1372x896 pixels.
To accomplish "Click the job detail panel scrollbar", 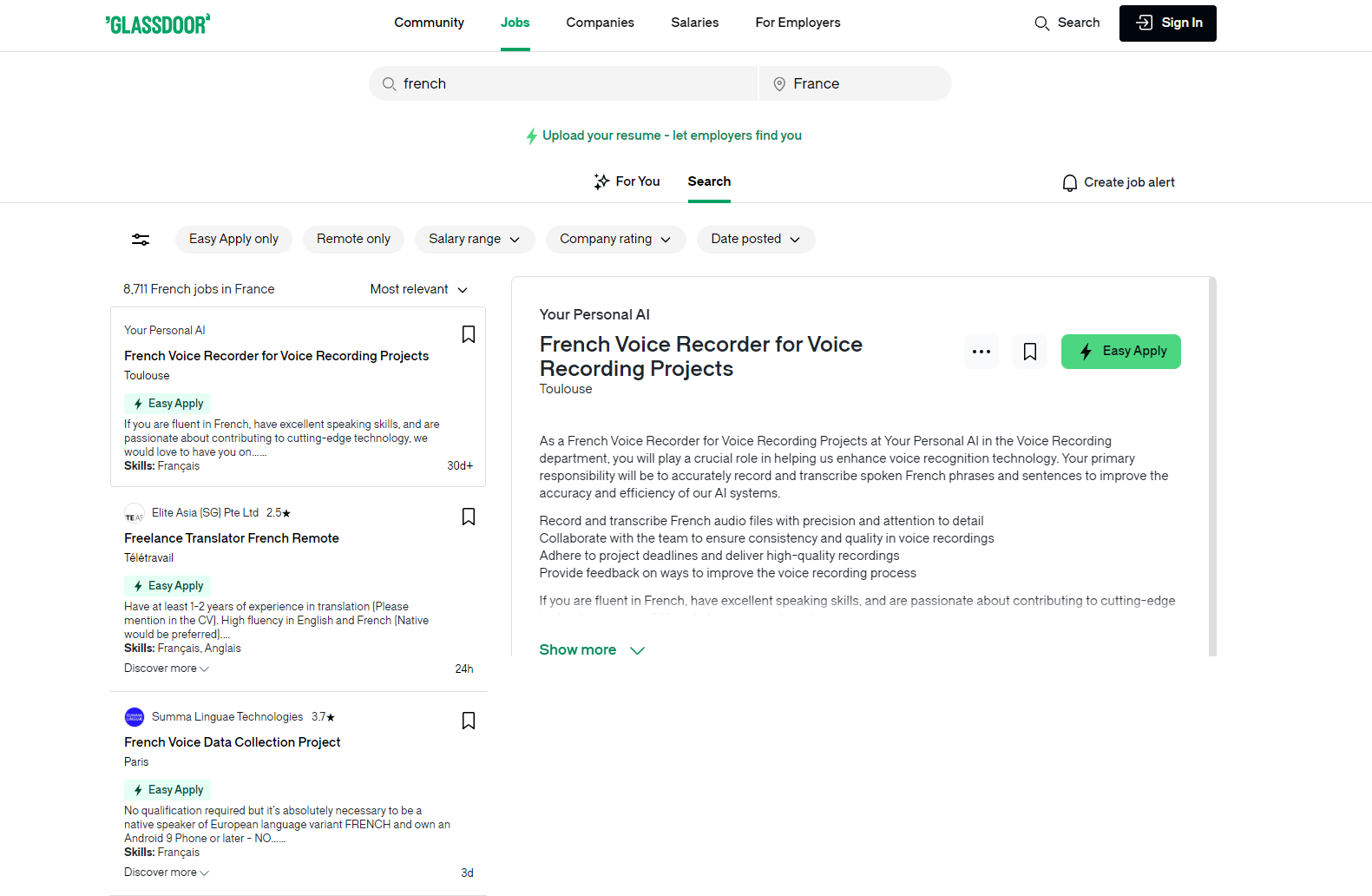I will 1212,466.
